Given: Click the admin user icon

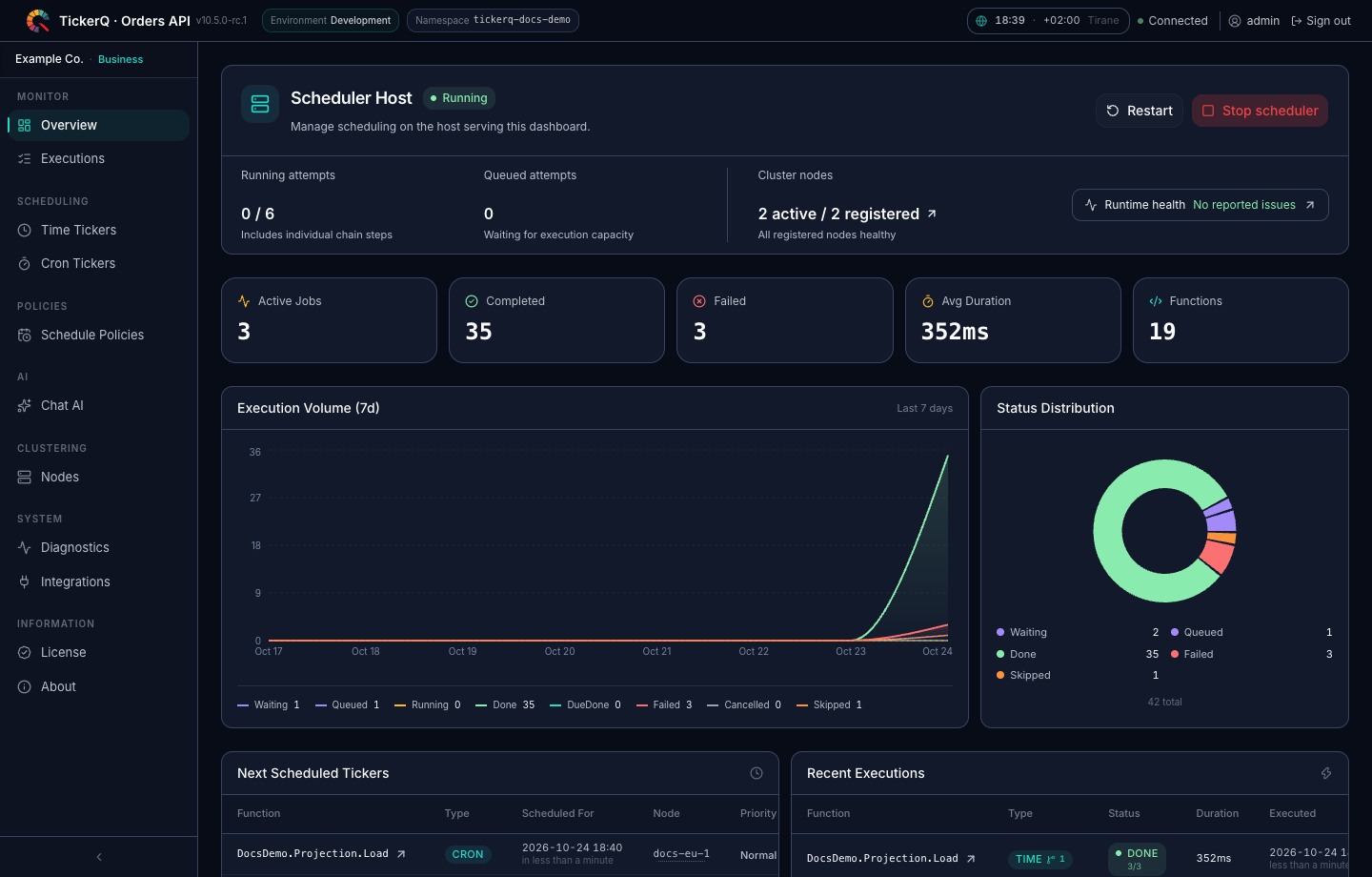Looking at the screenshot, I should [1235, 21].
